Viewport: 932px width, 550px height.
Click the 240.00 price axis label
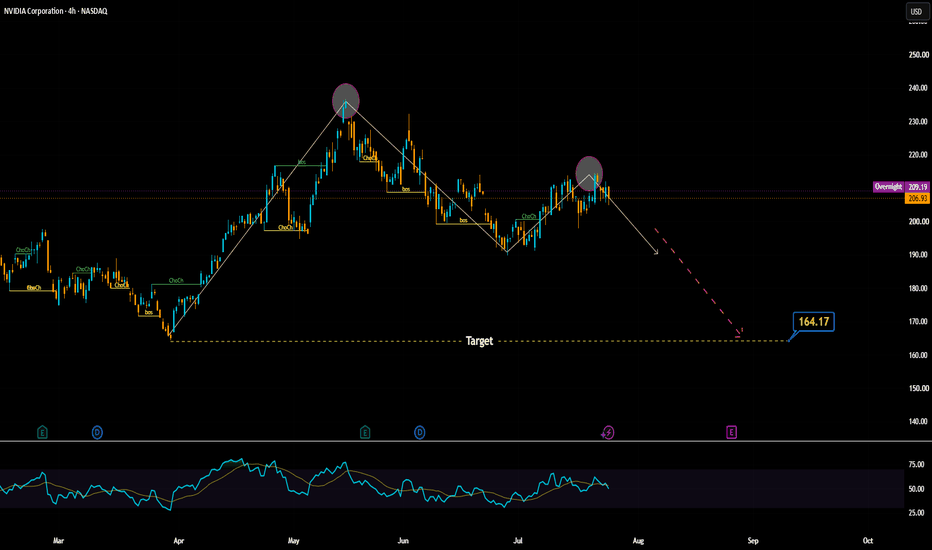pos(918,88)
